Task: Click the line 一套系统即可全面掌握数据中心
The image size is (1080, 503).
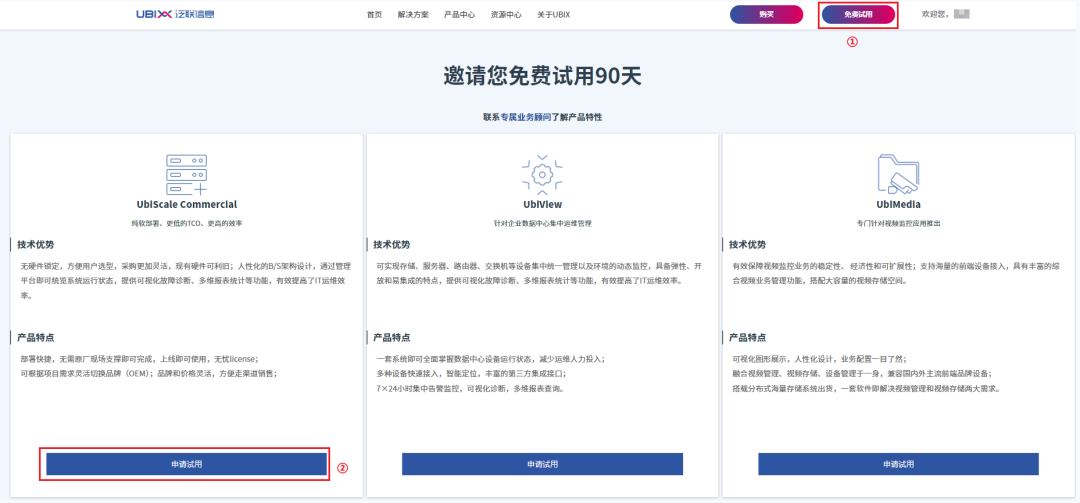Action: tap(490, 359)
